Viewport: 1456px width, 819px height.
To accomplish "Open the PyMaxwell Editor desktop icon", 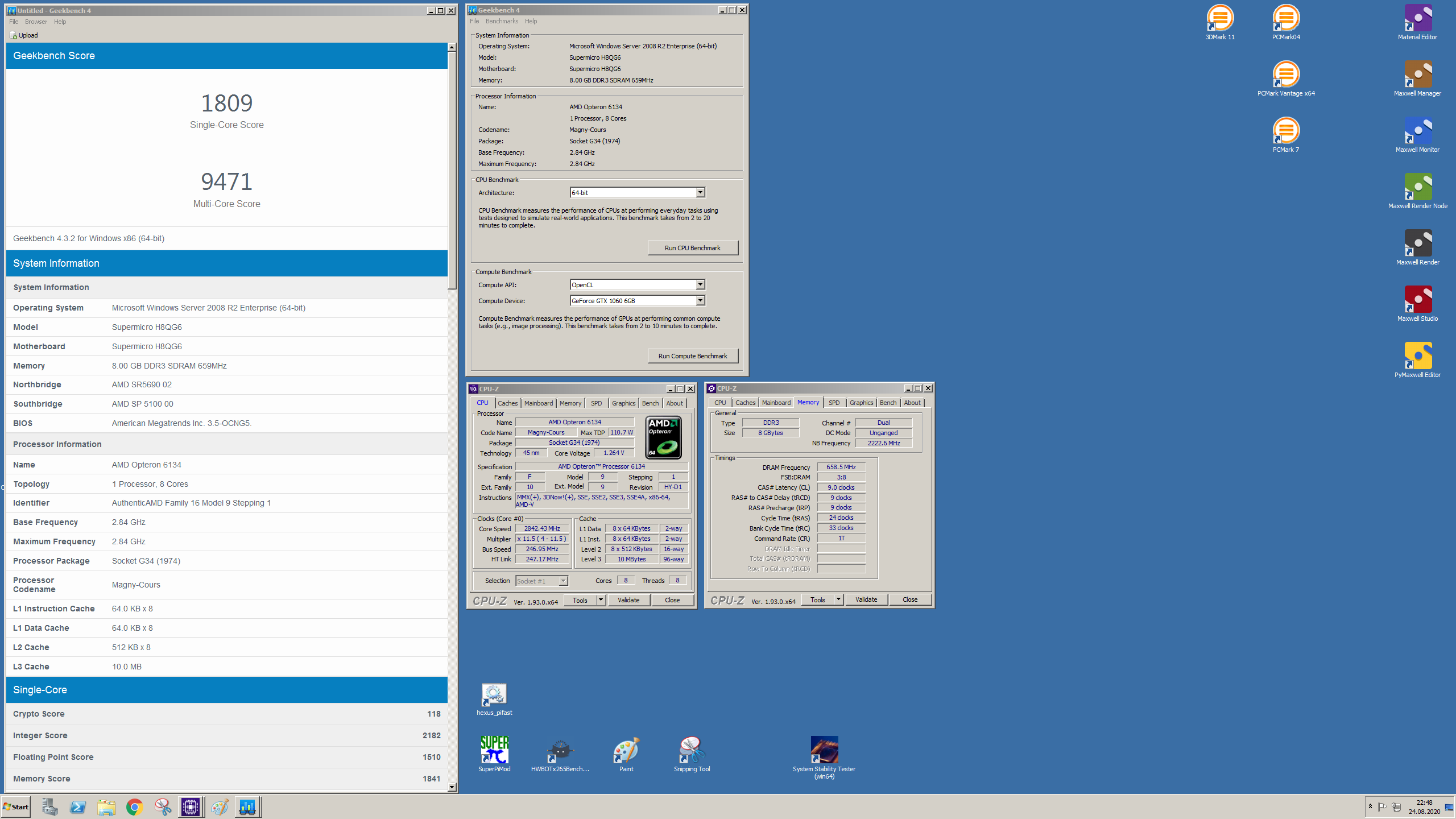I will 1417,361.
